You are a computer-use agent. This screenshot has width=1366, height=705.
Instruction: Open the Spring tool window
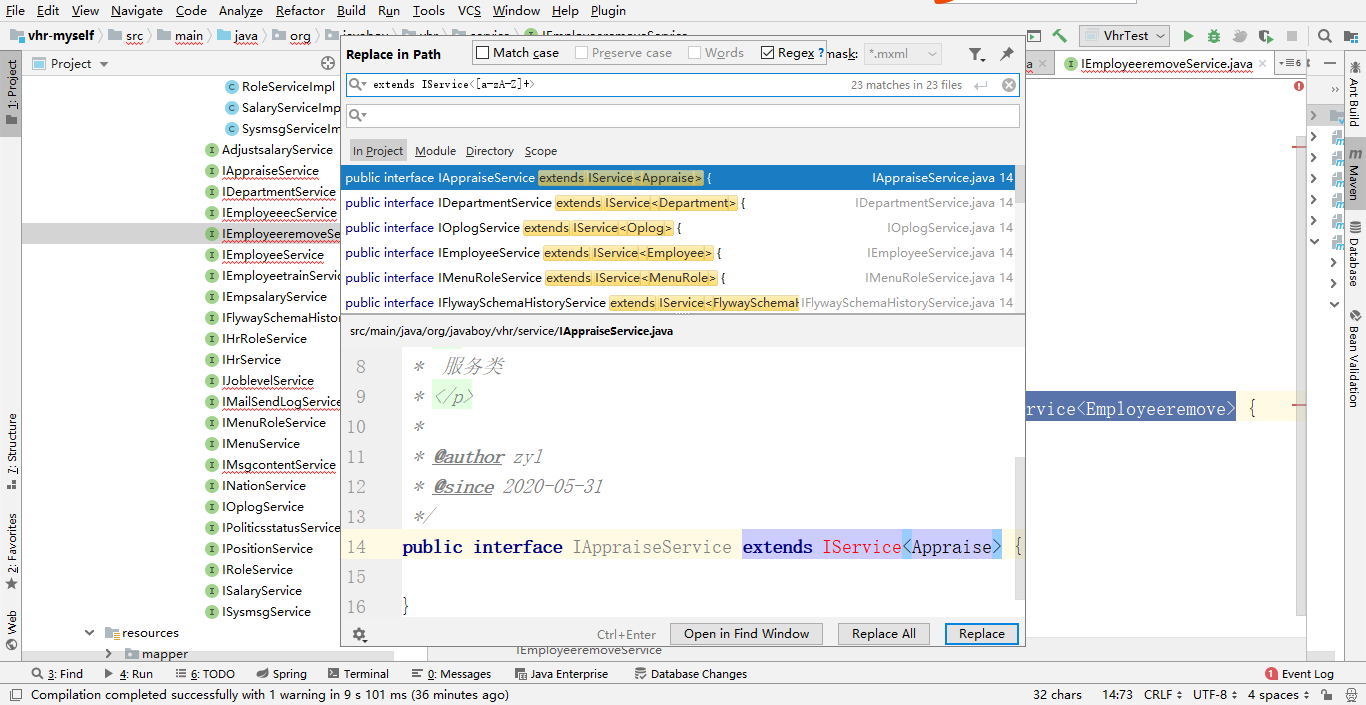click(281, 674)
